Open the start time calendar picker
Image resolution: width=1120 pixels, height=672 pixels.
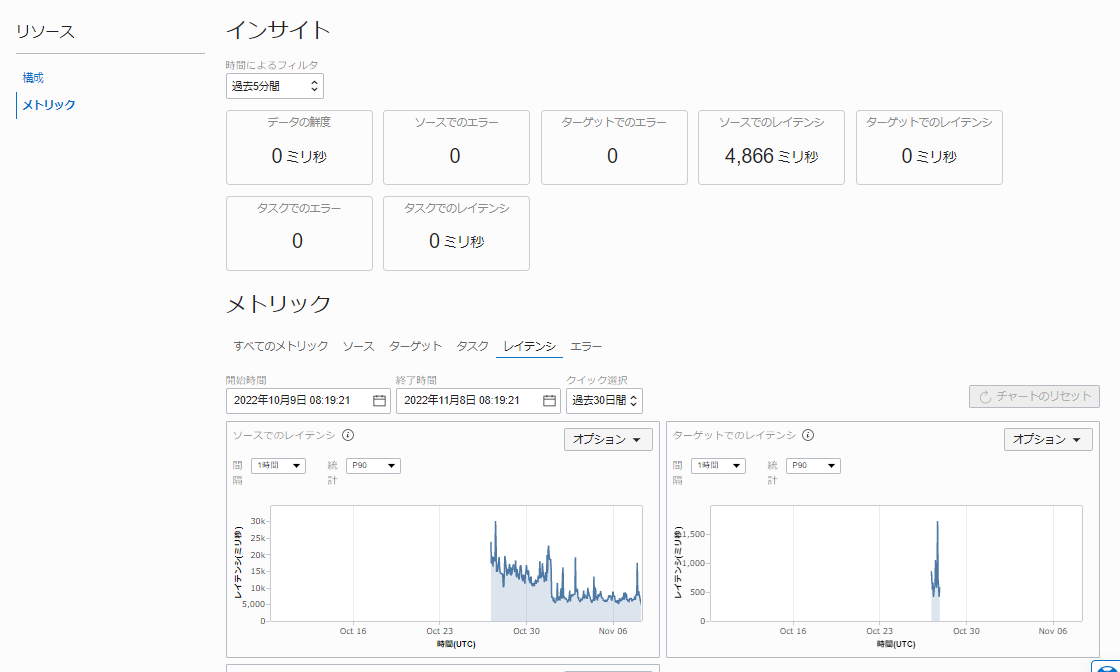(x=379, y=401)
